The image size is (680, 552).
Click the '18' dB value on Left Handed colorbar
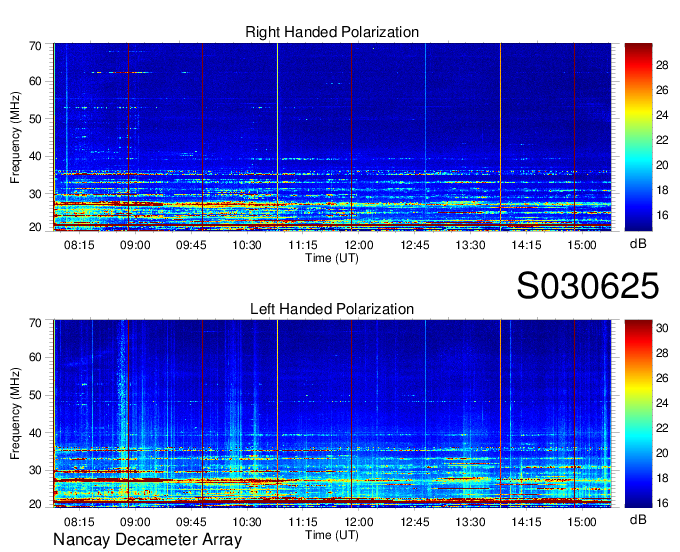662,478
